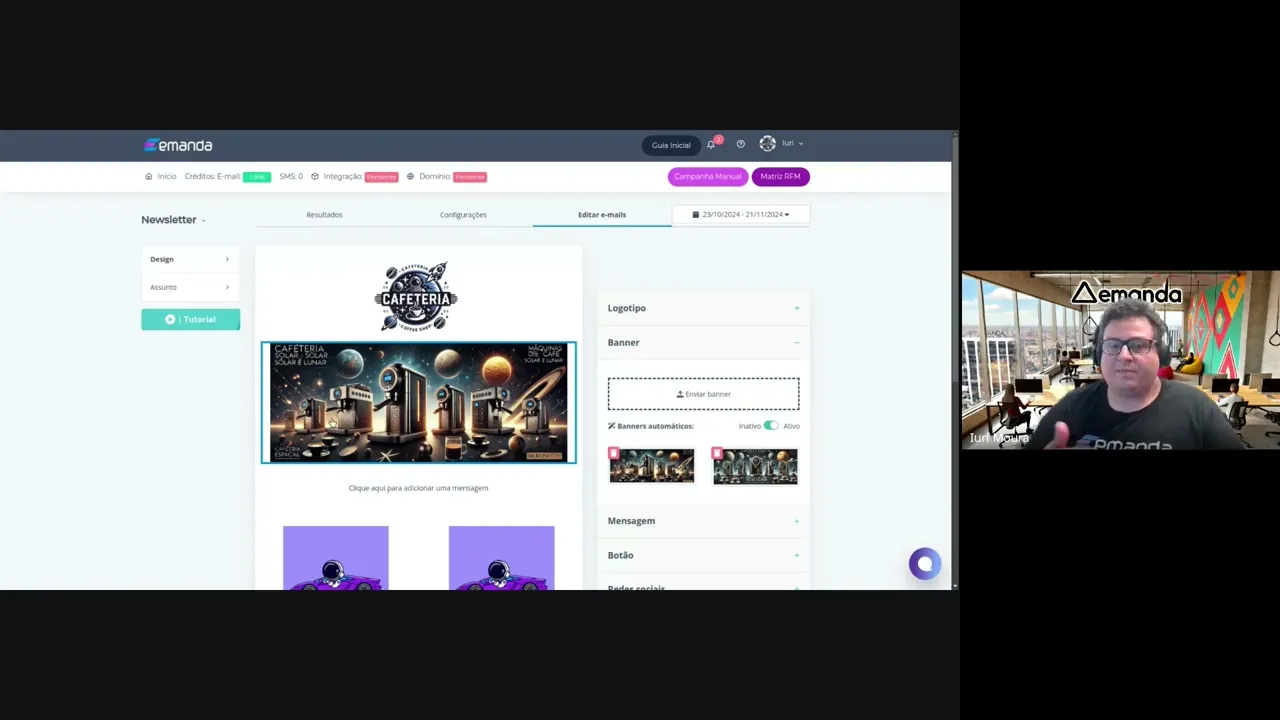
Task: Click the play icon on Tutorial button
Action: [x=170, y=319]
